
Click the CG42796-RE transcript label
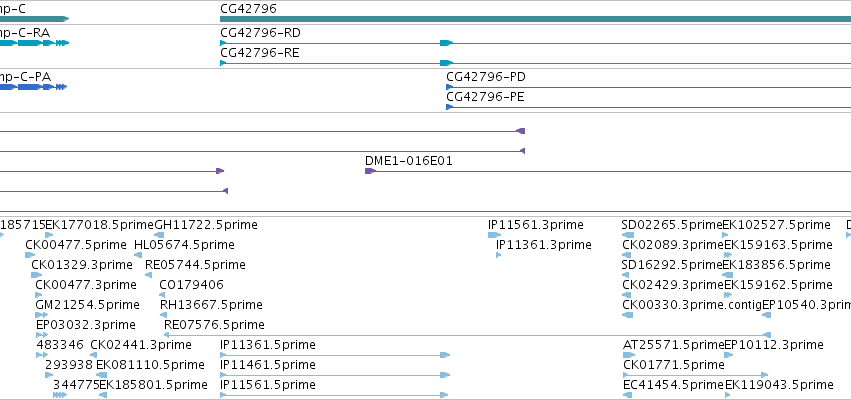(x=259, y=53)
